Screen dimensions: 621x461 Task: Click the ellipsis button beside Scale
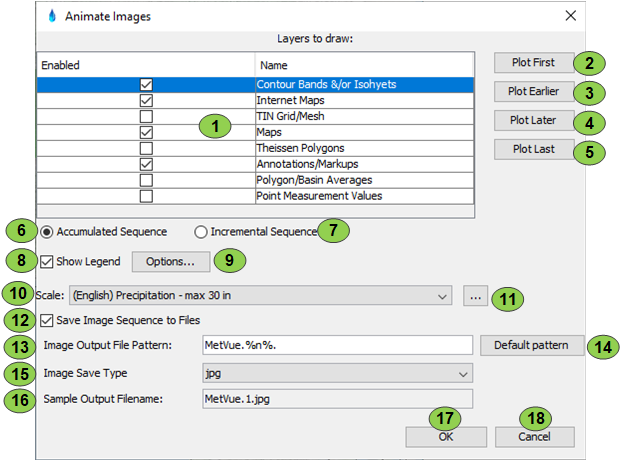tap(476, 296)
